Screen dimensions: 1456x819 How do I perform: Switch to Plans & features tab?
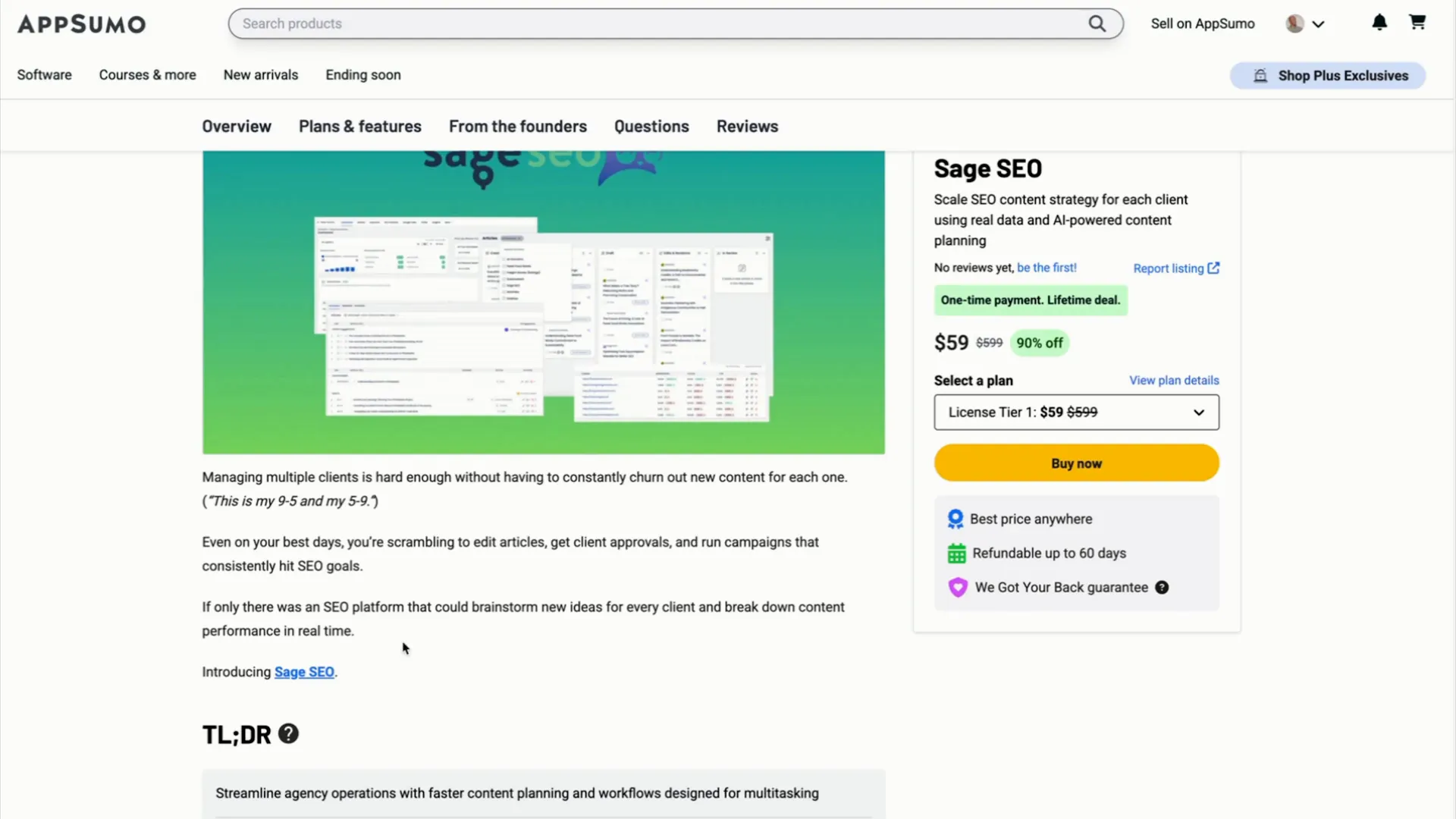tap(359, 127)
